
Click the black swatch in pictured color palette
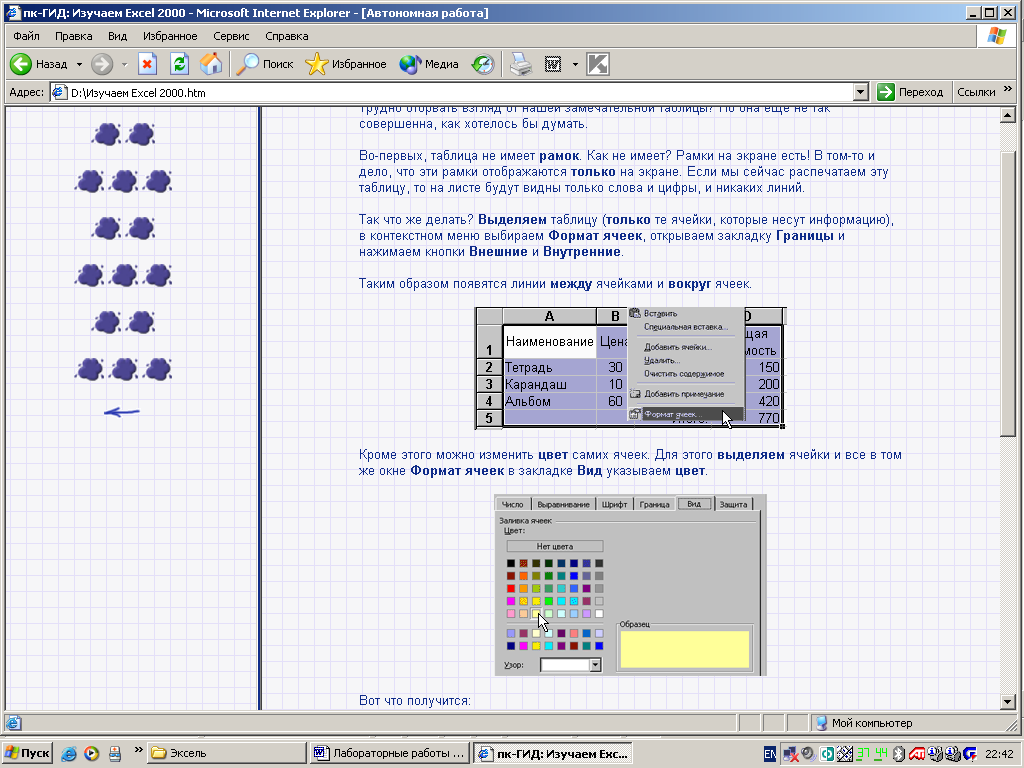coord(511,564)
